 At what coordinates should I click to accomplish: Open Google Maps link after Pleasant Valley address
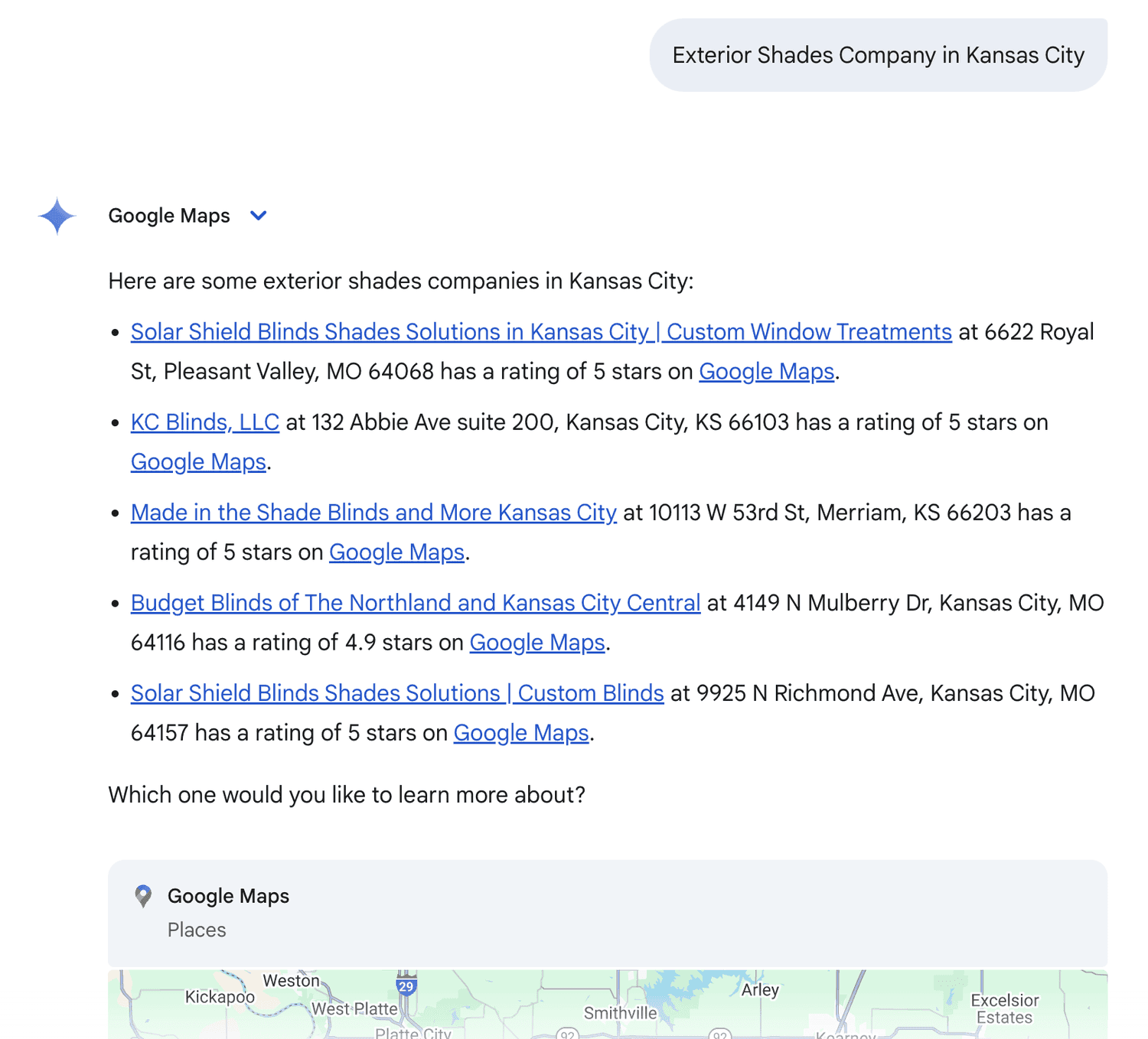click(x=767, y=372)
